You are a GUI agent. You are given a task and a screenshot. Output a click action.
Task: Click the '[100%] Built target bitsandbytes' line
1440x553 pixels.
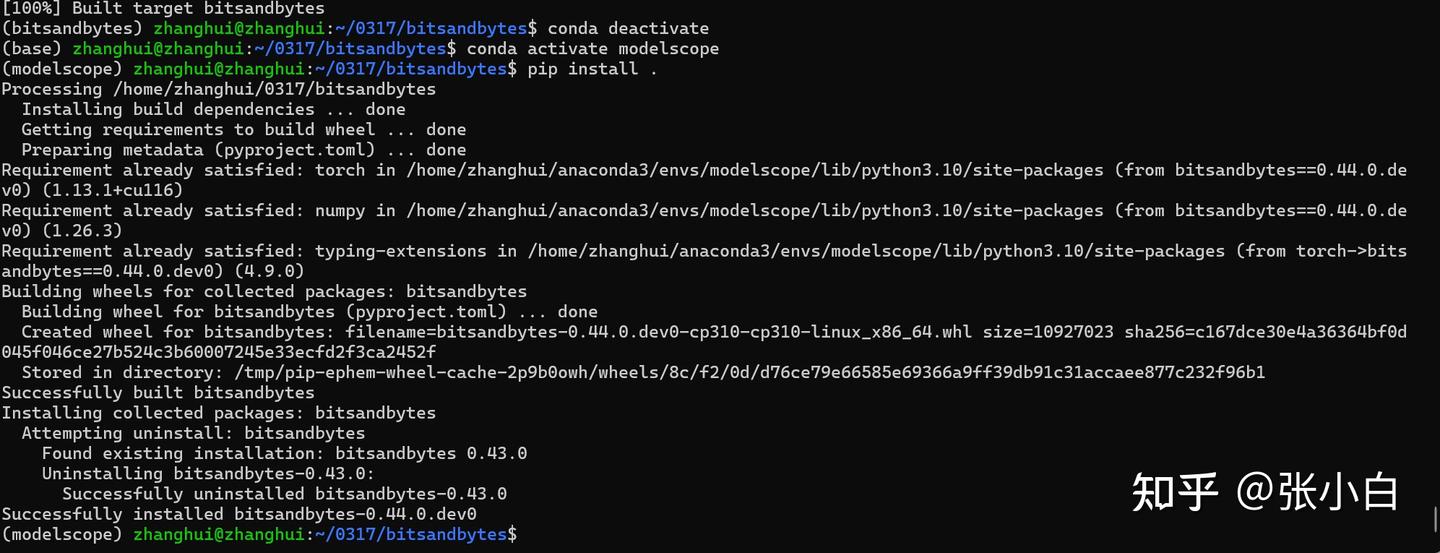[163, 8]
